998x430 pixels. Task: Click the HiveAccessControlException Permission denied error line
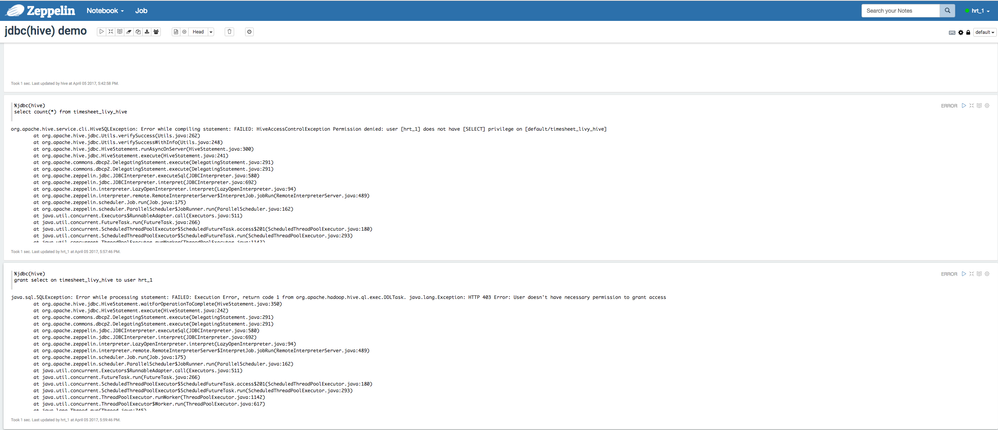(309, 129)
